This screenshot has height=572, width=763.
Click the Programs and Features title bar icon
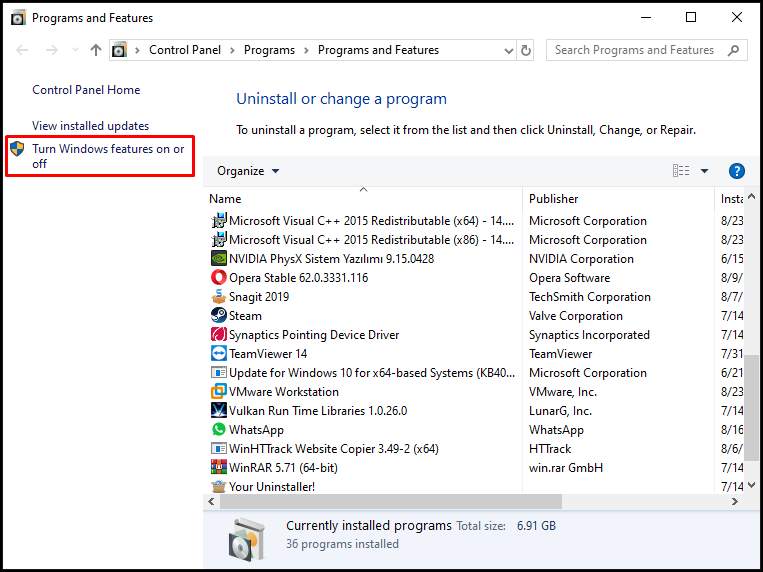(x=18, y=18)
